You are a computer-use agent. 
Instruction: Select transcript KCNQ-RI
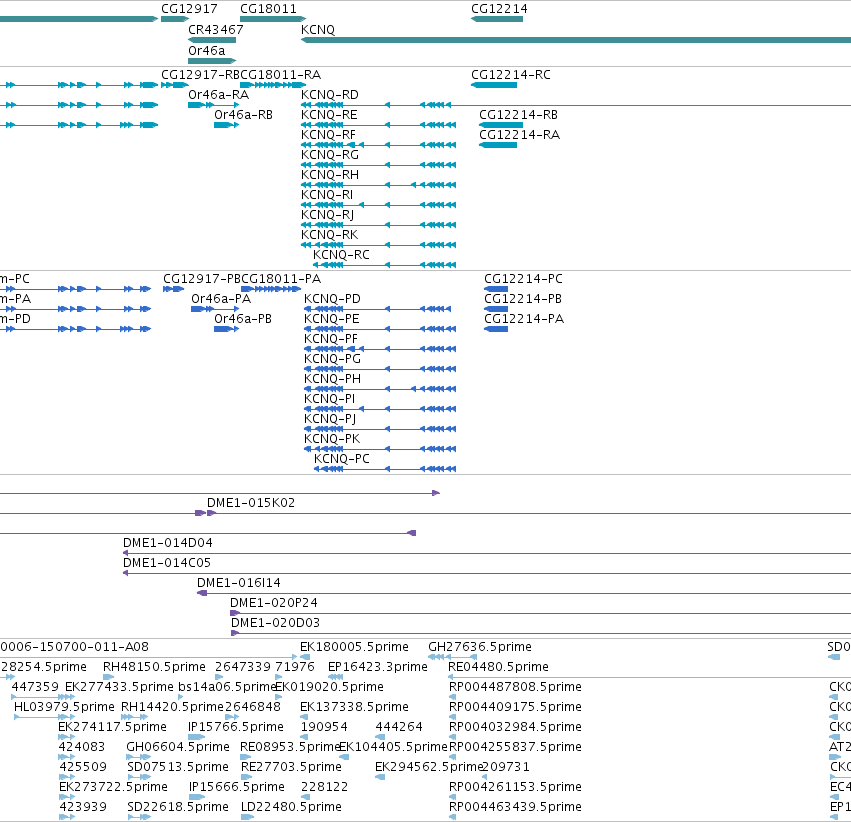tap(378, 205)
